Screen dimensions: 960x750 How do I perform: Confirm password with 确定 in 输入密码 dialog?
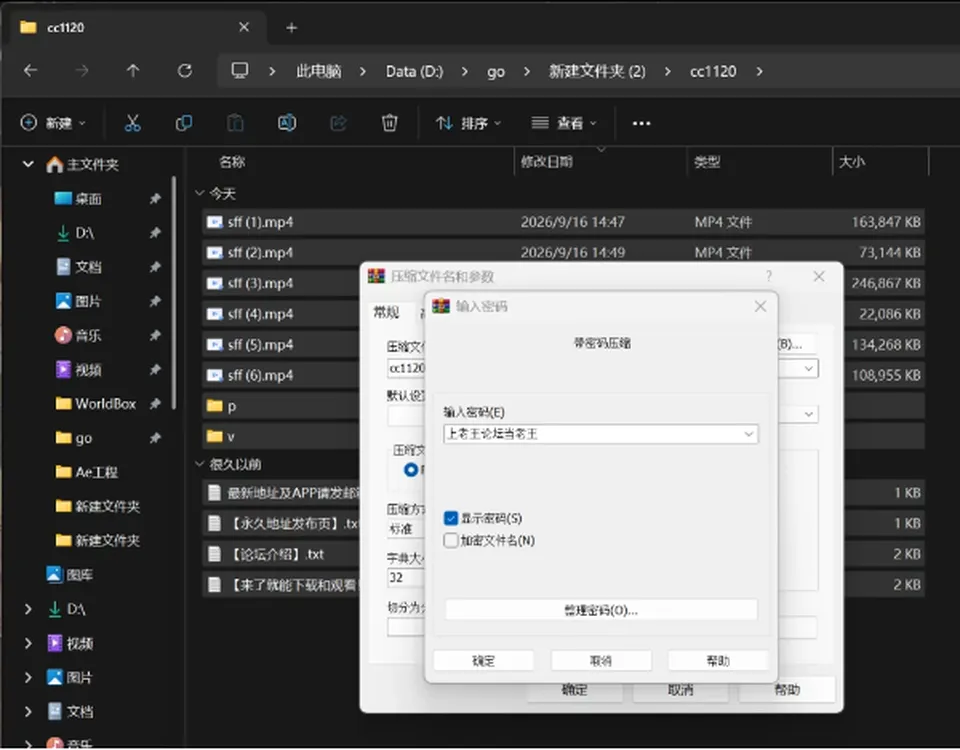pos(484,661)
